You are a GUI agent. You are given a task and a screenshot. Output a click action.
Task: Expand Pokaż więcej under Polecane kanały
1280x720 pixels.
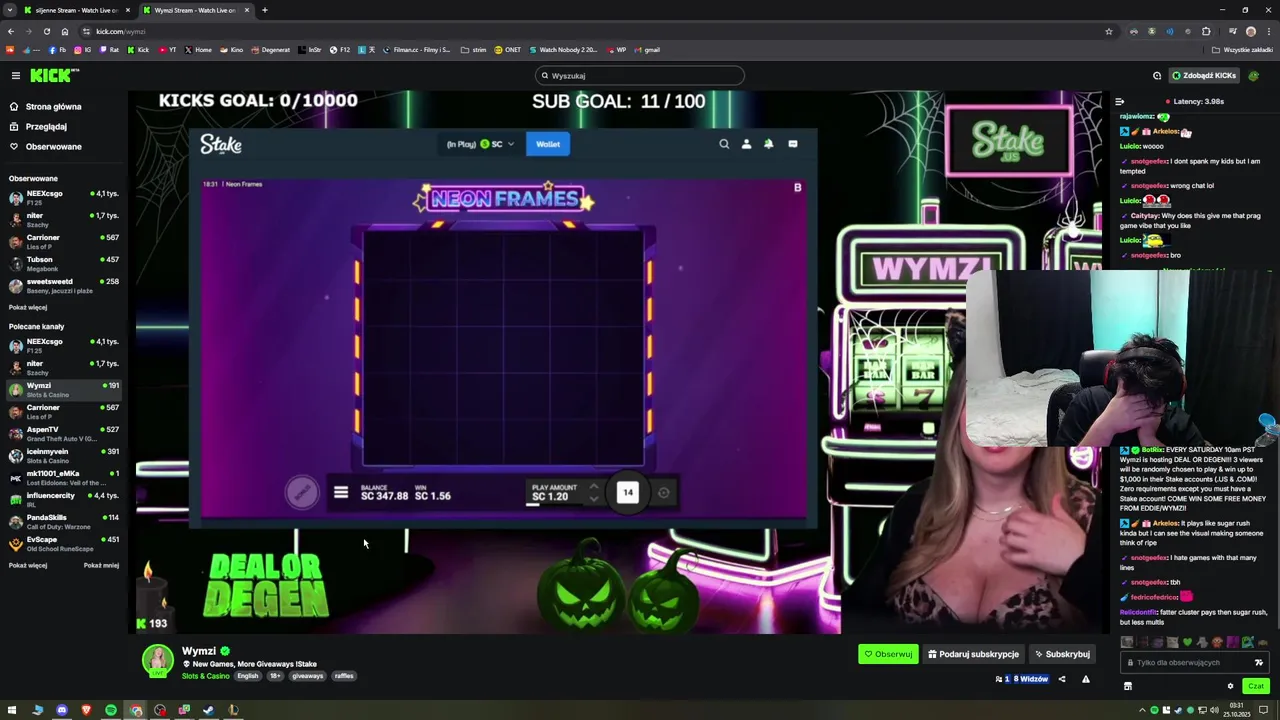(x=28, y=566)
